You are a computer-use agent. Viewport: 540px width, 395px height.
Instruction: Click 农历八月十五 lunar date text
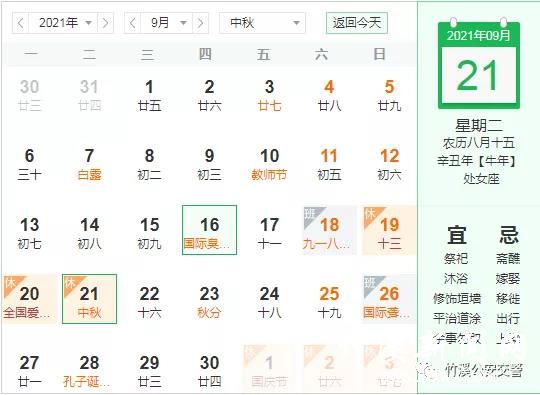(479, 143)
